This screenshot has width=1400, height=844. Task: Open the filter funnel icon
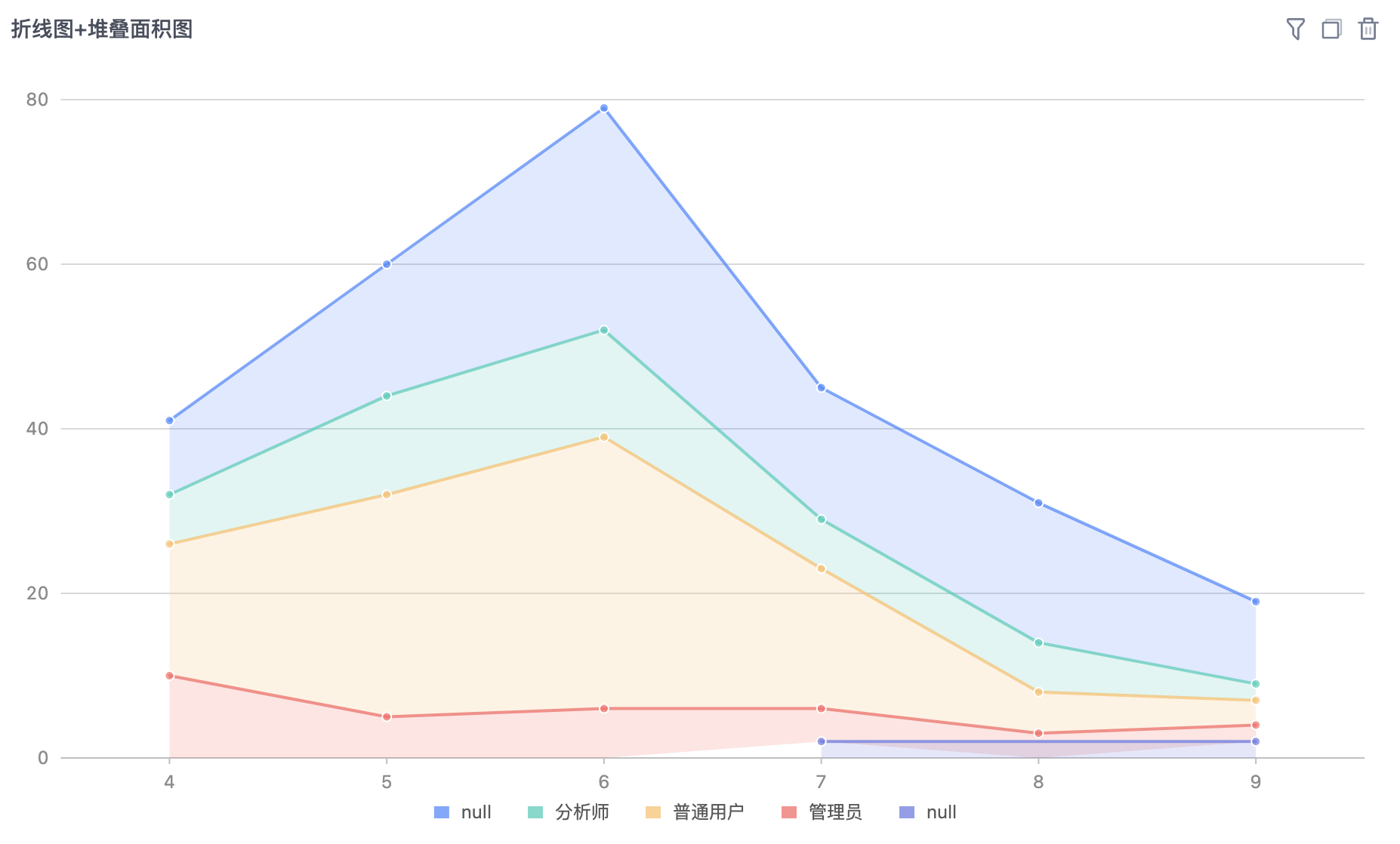click(1295, 29)
